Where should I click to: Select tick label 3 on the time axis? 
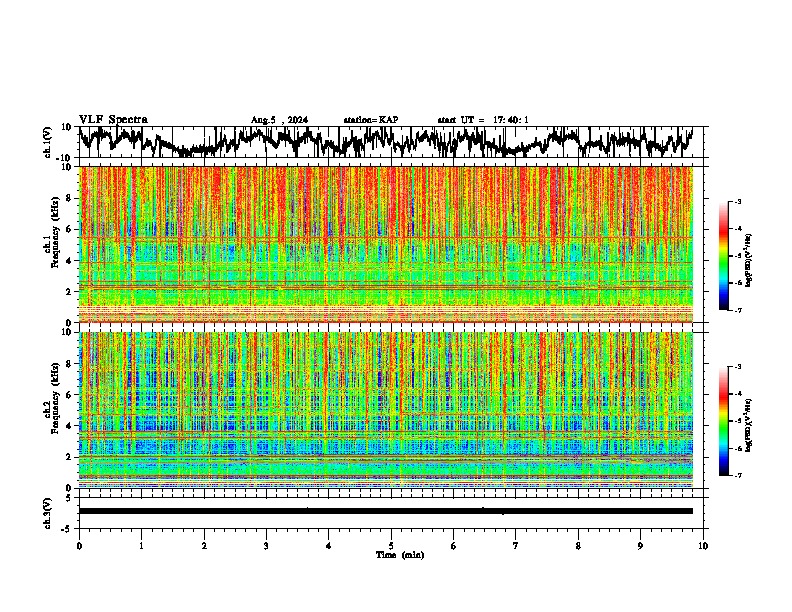pos(266,546)
